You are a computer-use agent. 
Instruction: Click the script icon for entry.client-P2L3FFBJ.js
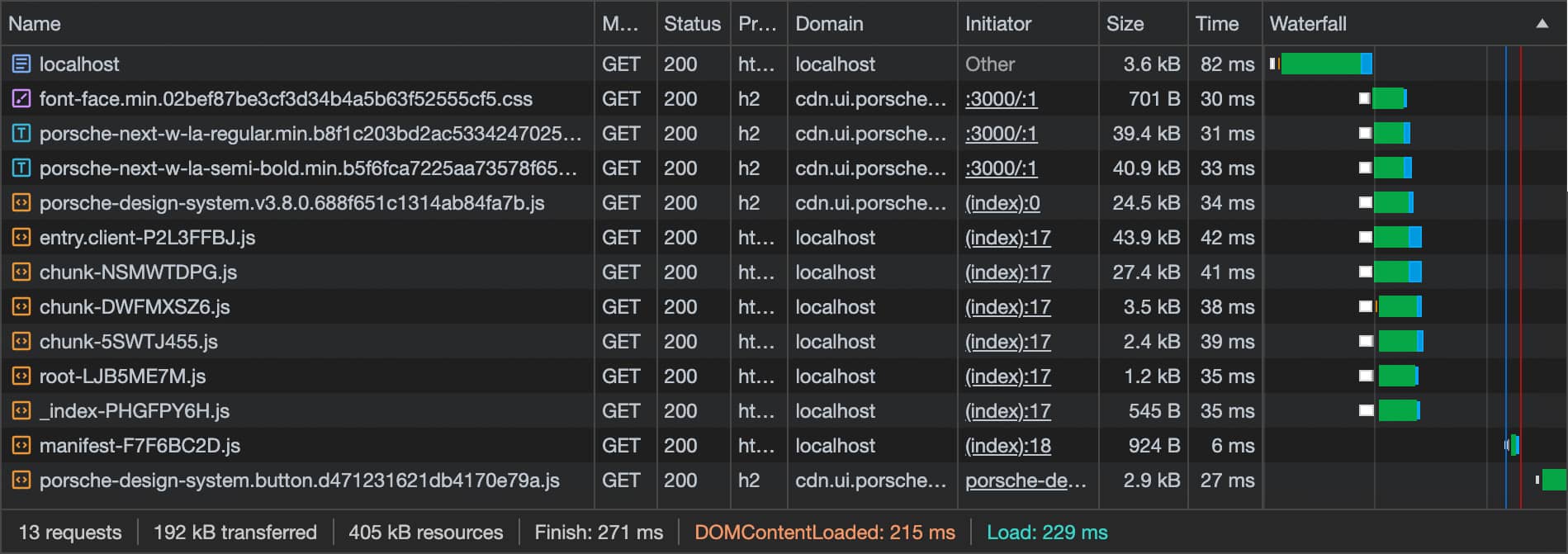coord(21,237)
